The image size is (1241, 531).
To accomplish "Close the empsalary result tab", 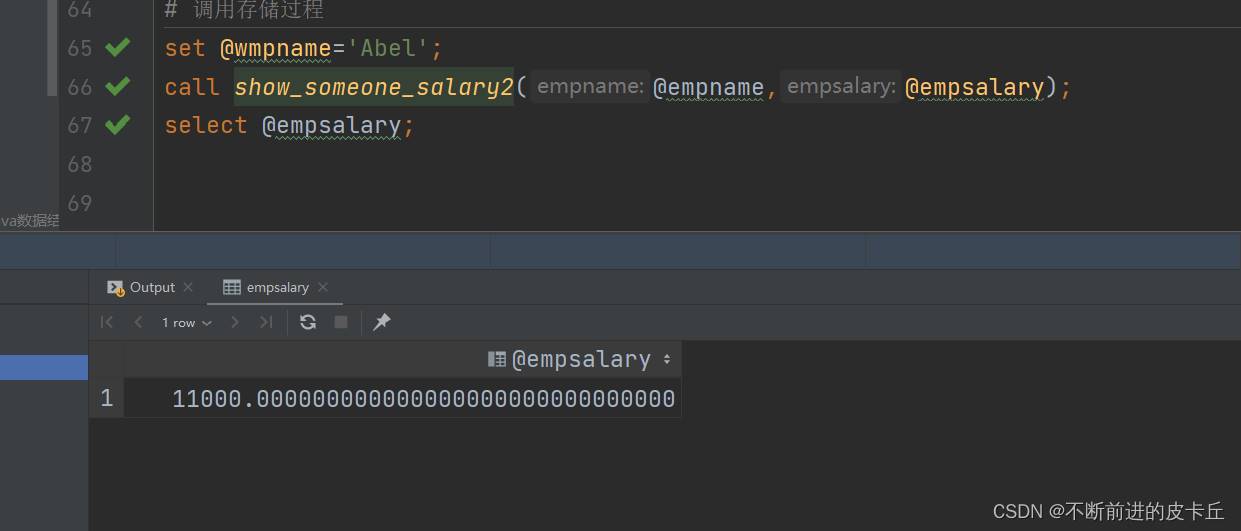I will [323, 287].
